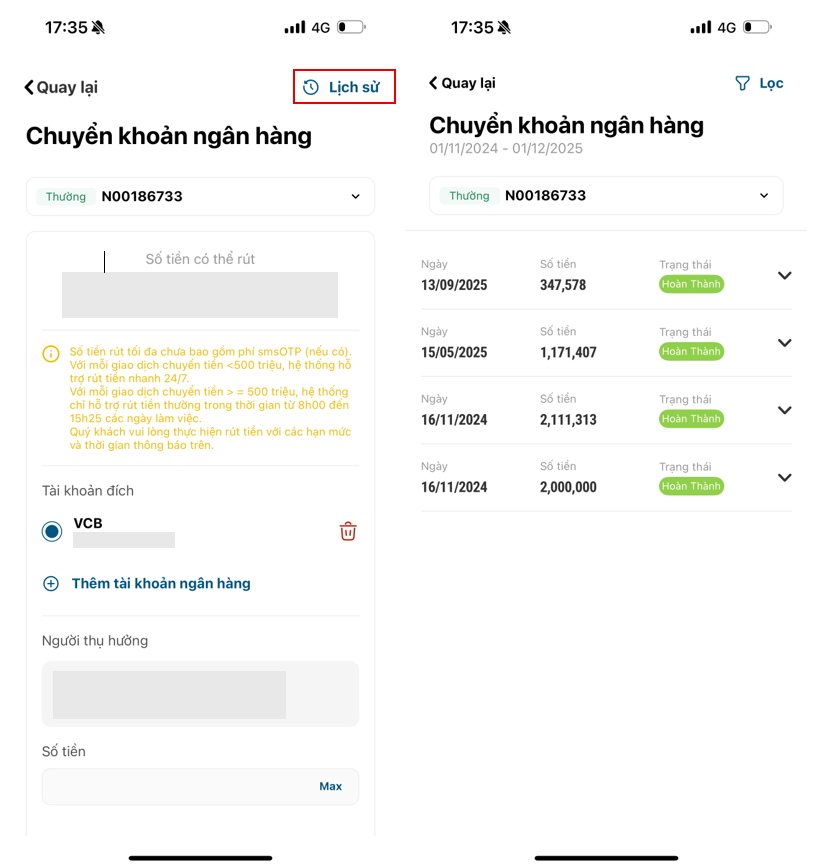813x867 pixels.
Task: Expand the 2,000,000 transaction row
Action: pos(784,477)
